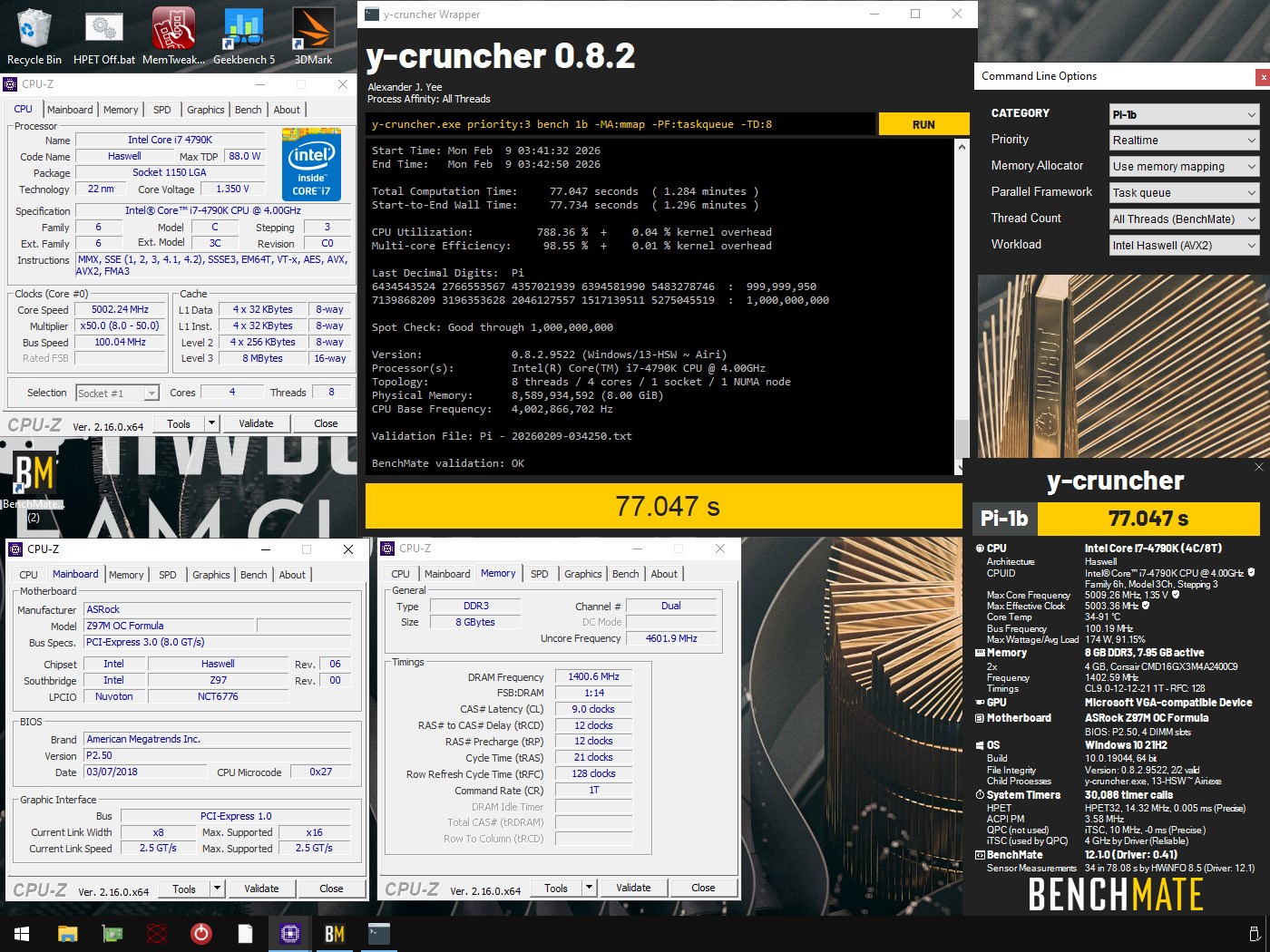
Task: Expand the Parallel Framework dropdown
Action: pos(1185,193)
